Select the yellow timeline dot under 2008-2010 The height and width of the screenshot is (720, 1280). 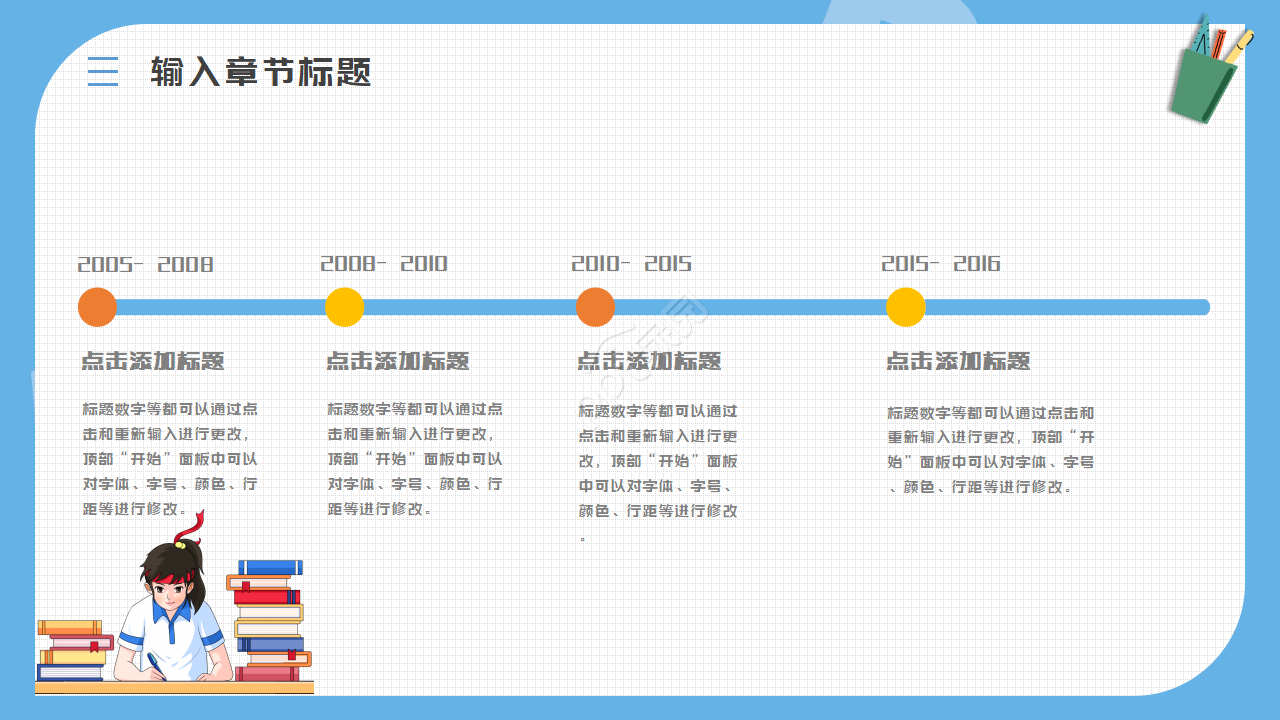[x=345, y=307]
